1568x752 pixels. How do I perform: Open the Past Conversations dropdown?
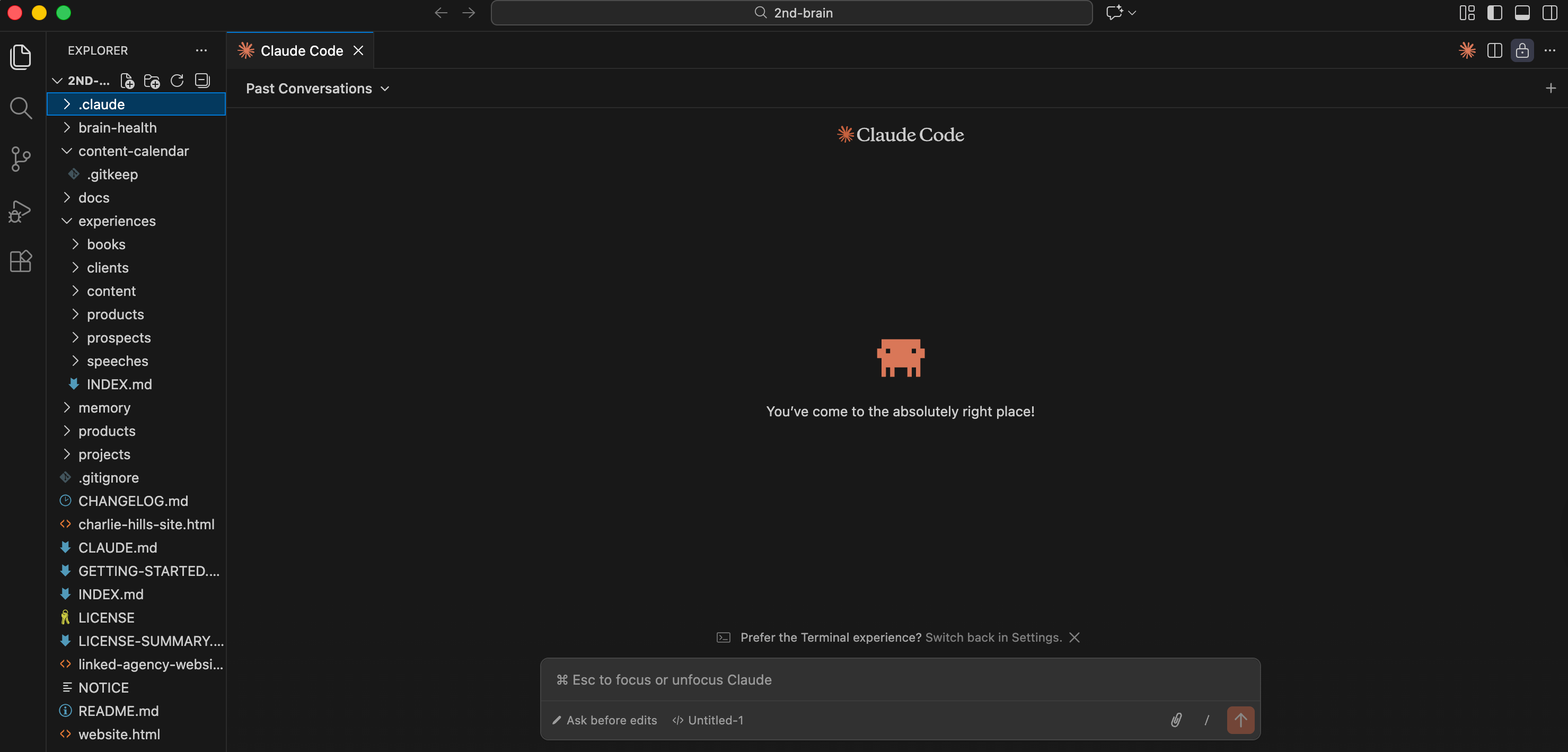click(x=317, y=88)
